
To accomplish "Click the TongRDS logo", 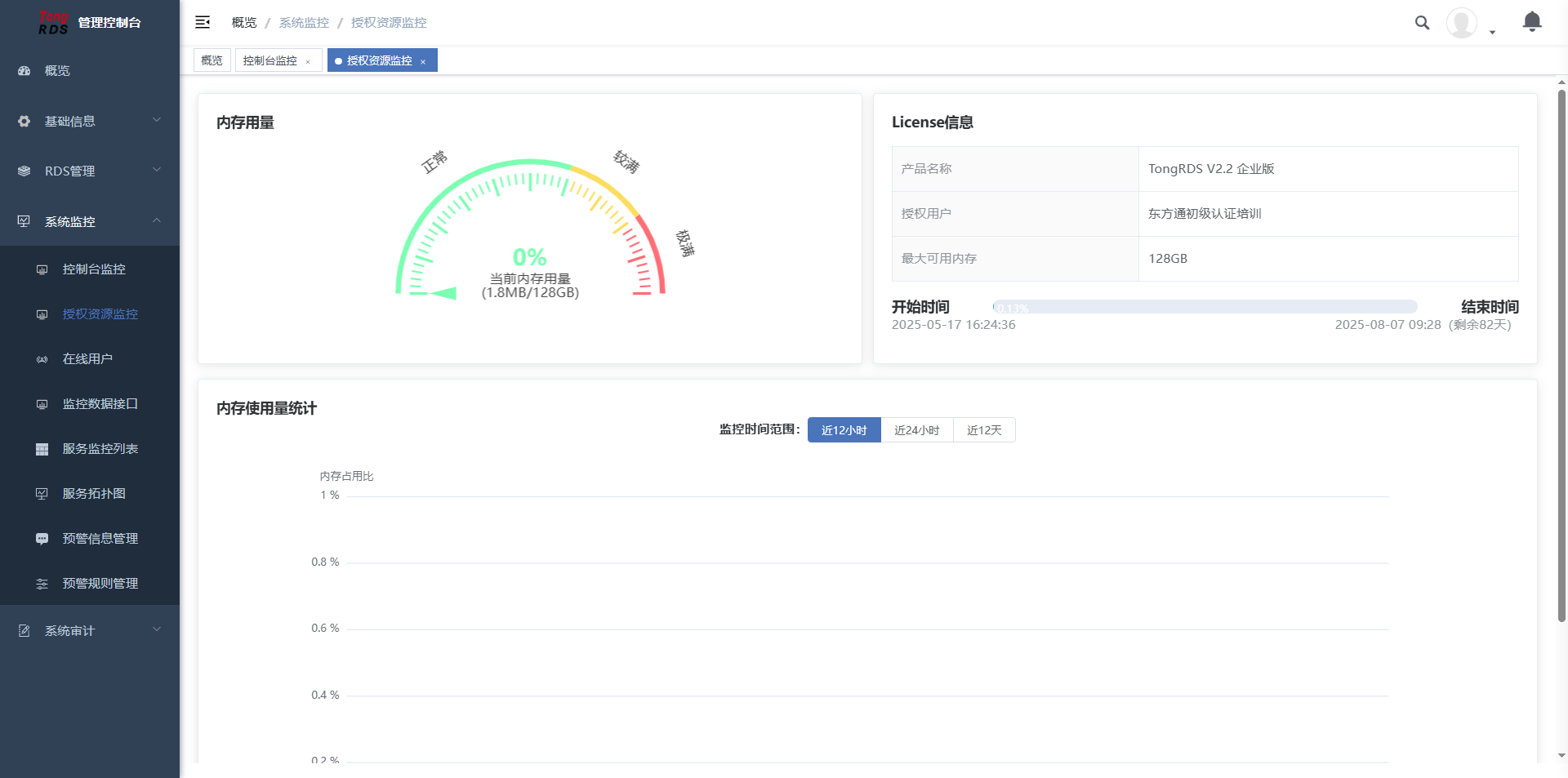I will pos(53,23).
